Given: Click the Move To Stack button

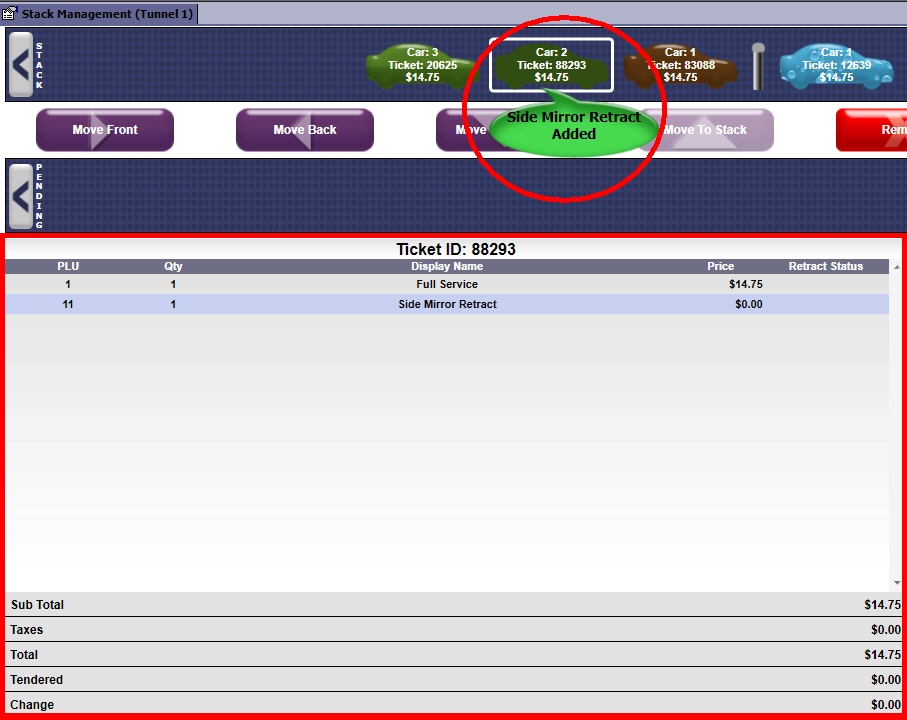Looking at the screenshot, I should tap(705, 130).
